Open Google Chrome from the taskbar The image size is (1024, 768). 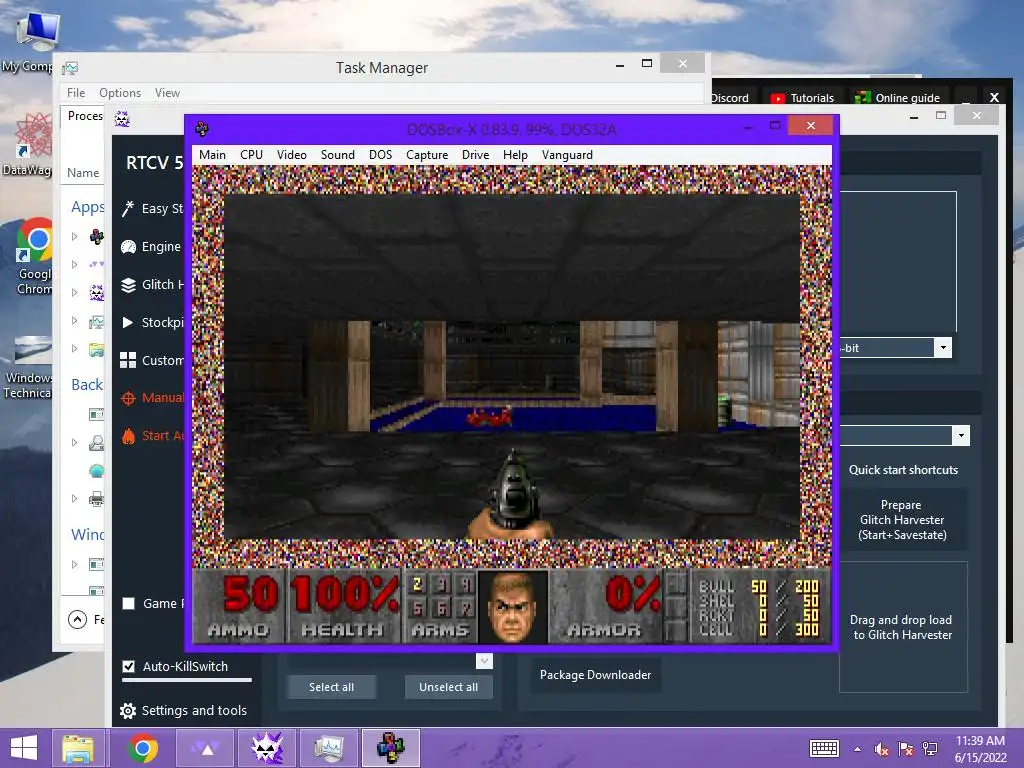[143, 748]
